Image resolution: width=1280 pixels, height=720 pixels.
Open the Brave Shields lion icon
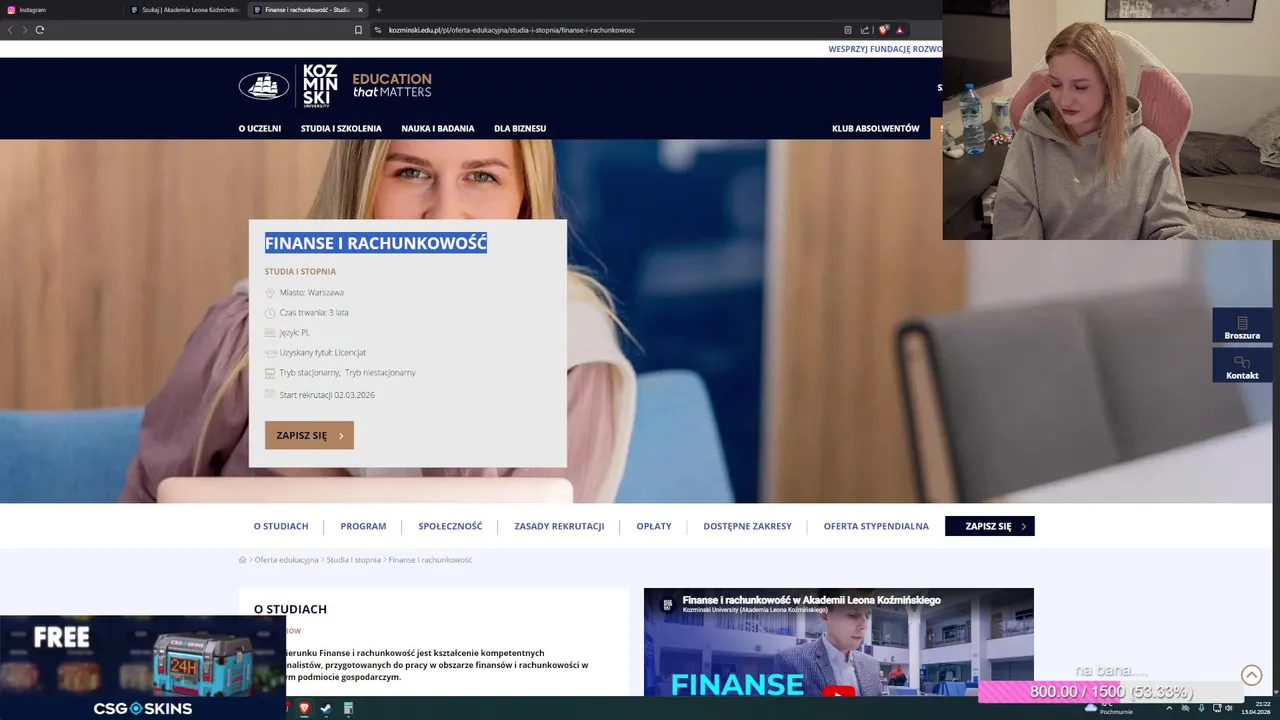pyautogui.click(x=883, y=30)
